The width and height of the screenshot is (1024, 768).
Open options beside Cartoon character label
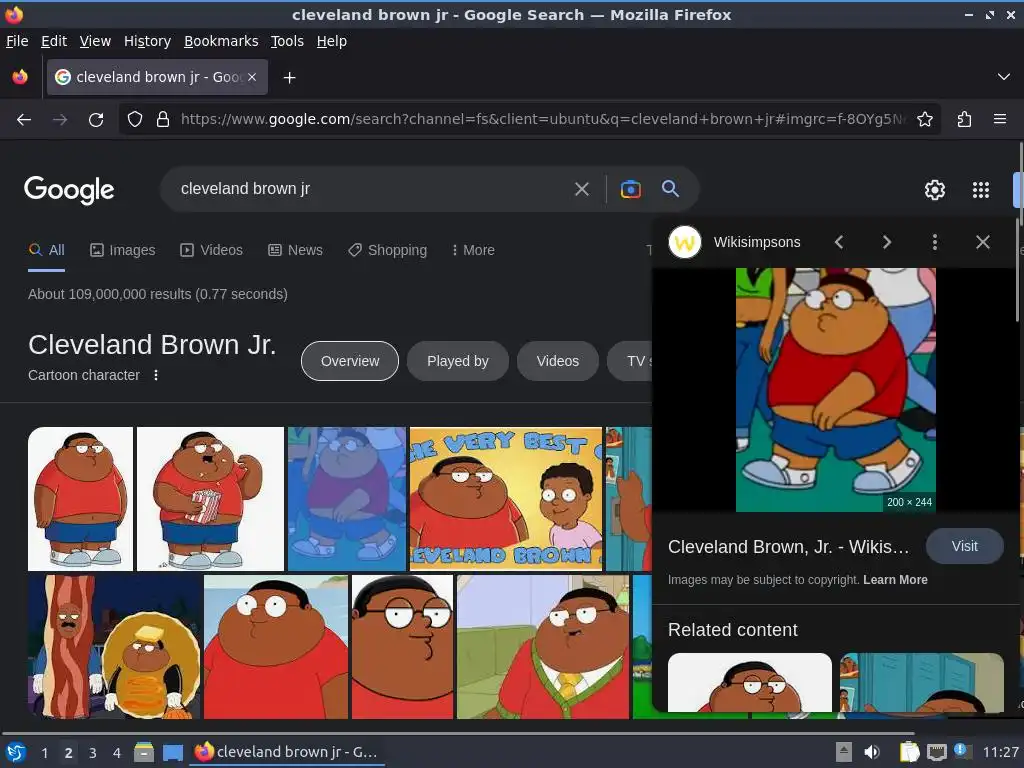(155, 376)
